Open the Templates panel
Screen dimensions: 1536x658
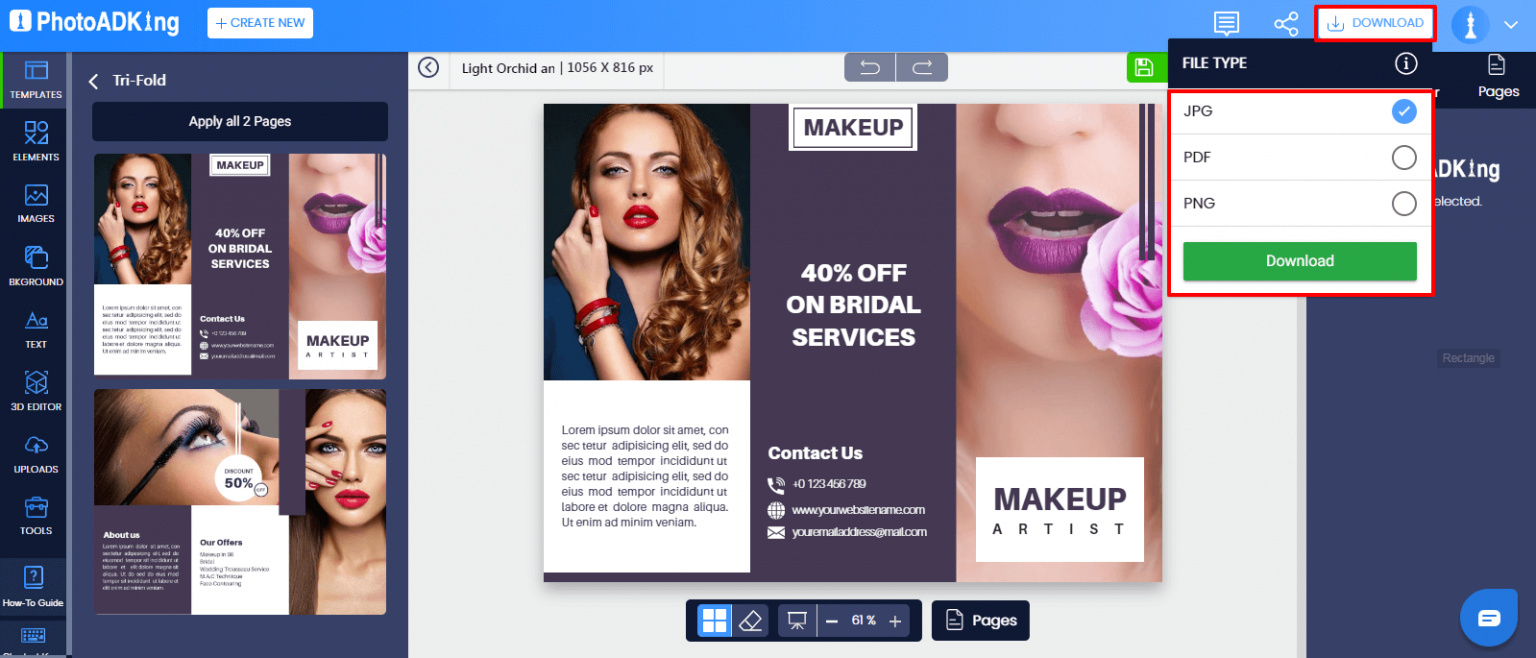34,80
